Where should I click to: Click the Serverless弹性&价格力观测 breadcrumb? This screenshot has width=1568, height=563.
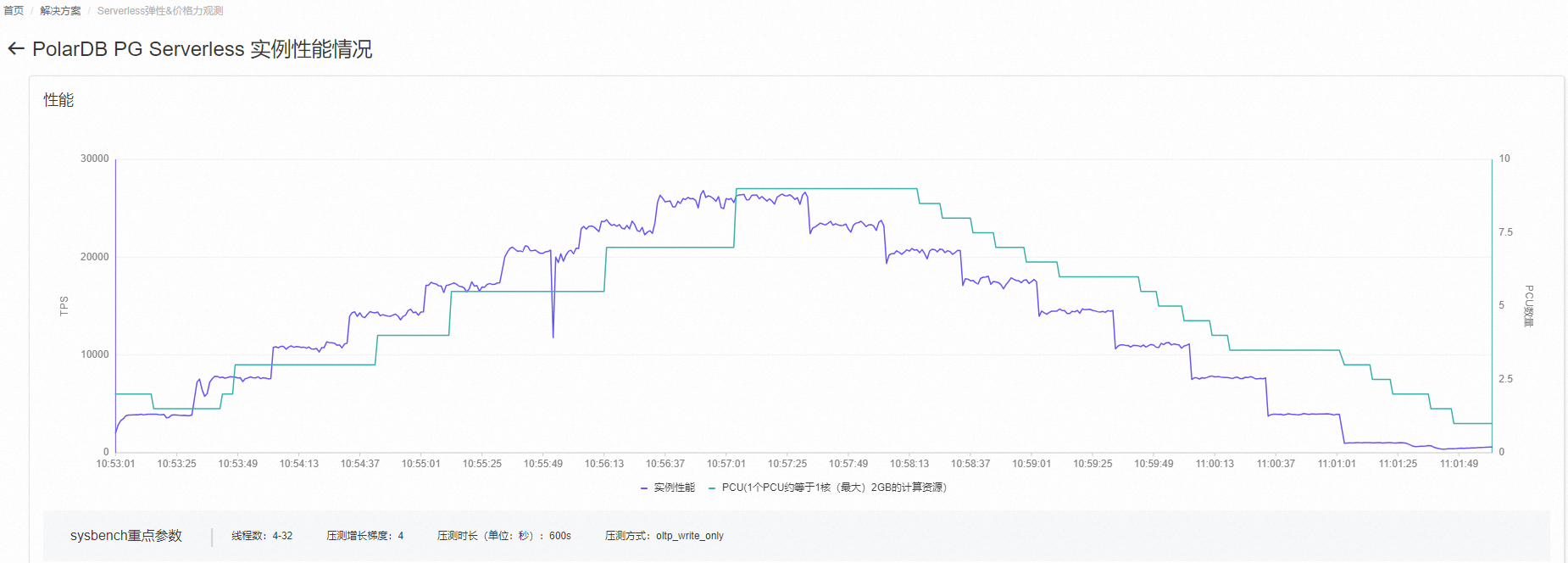click(160, 11)
